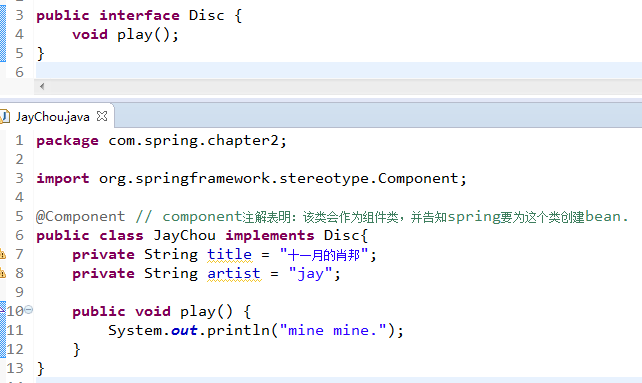Click the left scroll arrow of the horizontal scrollbar
The width and height of the screenshot is (642, 383).
tap(42, 86)
